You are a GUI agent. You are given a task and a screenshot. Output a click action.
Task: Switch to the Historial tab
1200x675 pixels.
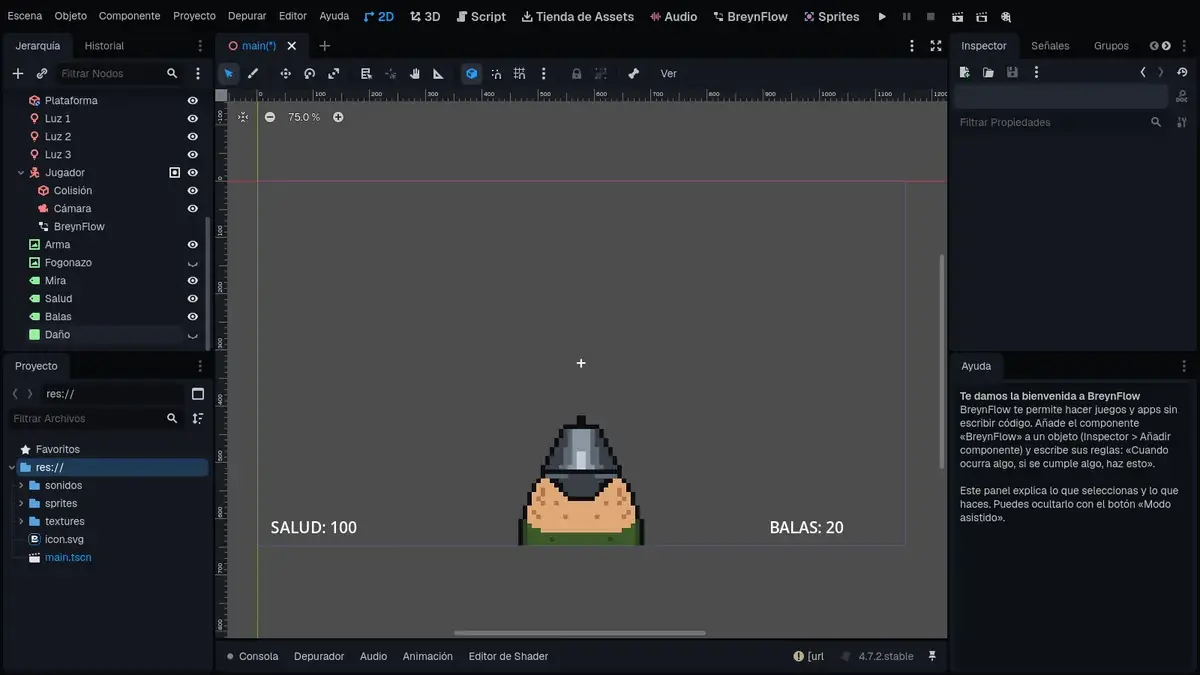click(x=104, y=46)
